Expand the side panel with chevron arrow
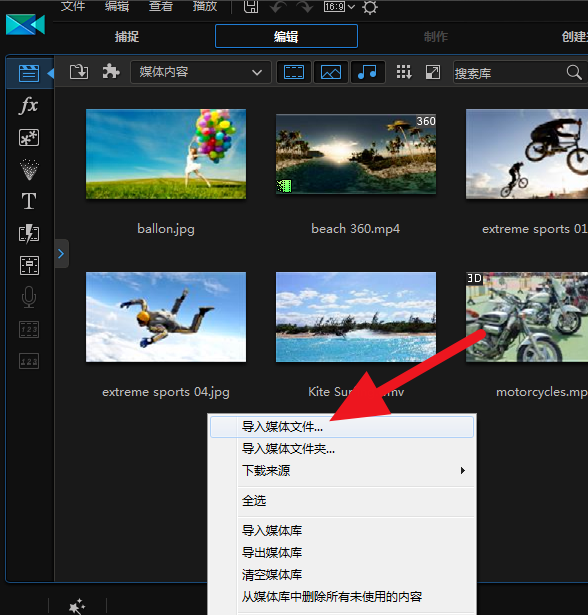Viewport: 588px width, 615px height. tap(61, 254)
